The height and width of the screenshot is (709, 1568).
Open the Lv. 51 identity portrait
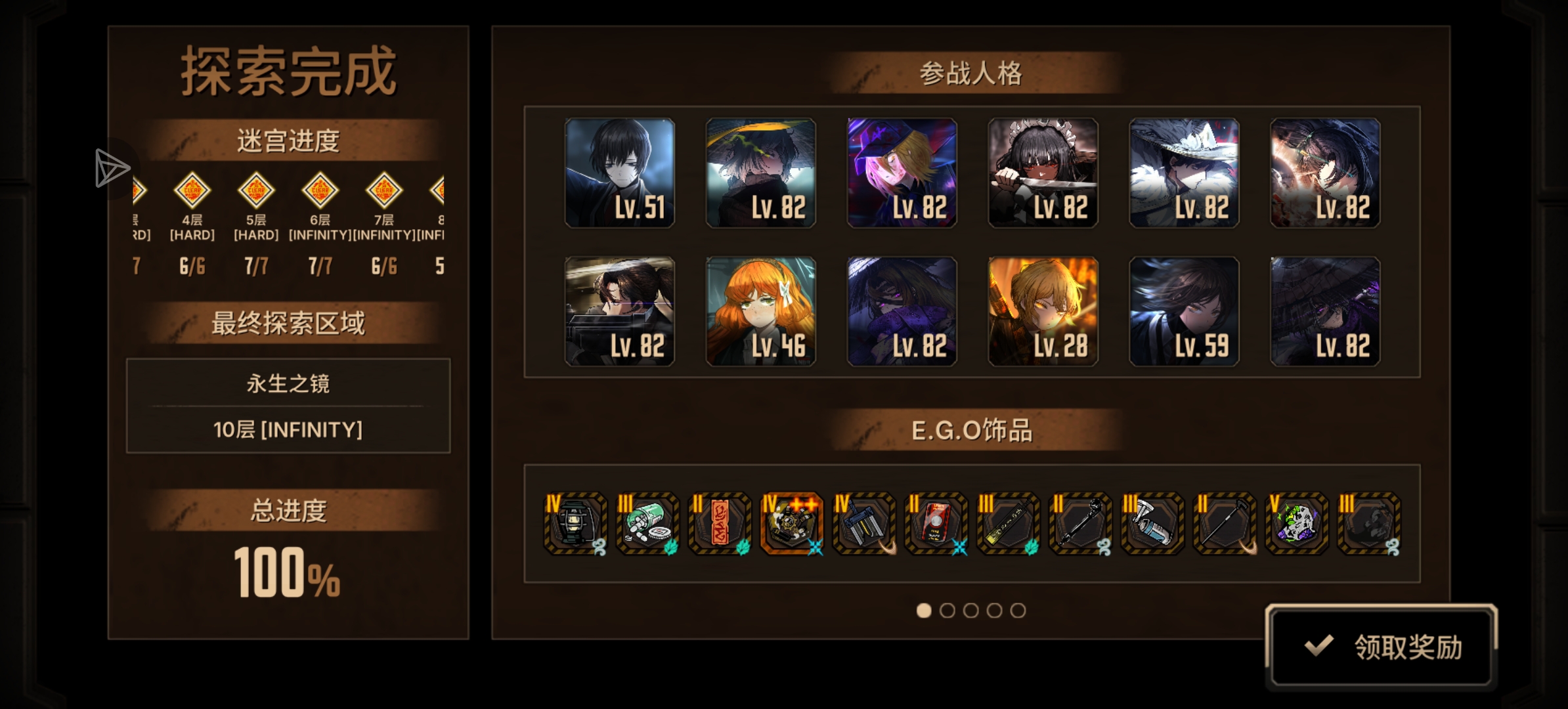point(620,173)
